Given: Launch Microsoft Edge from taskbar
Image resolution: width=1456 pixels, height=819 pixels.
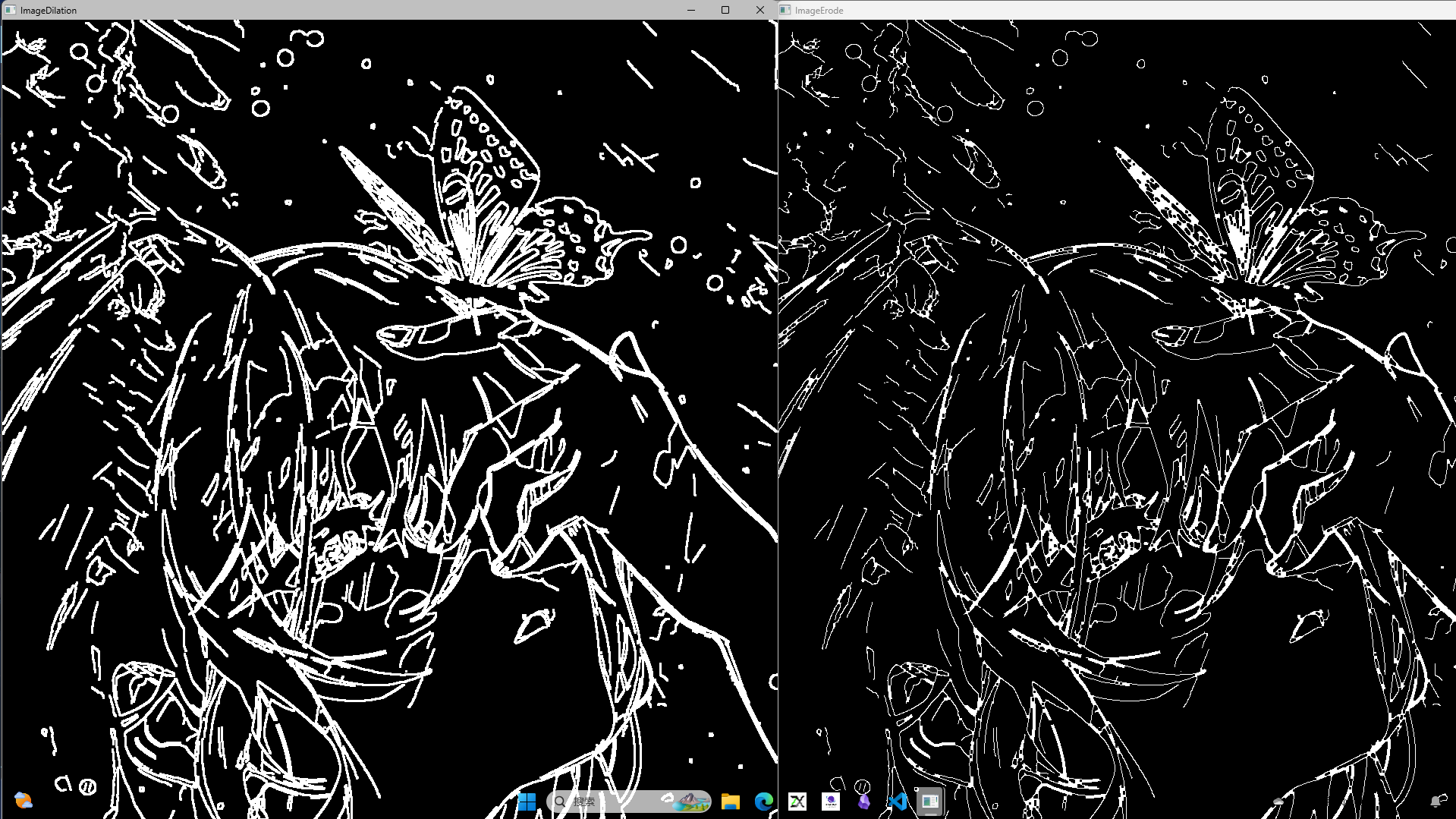Looking at the screenshot, I should [763, 802].
